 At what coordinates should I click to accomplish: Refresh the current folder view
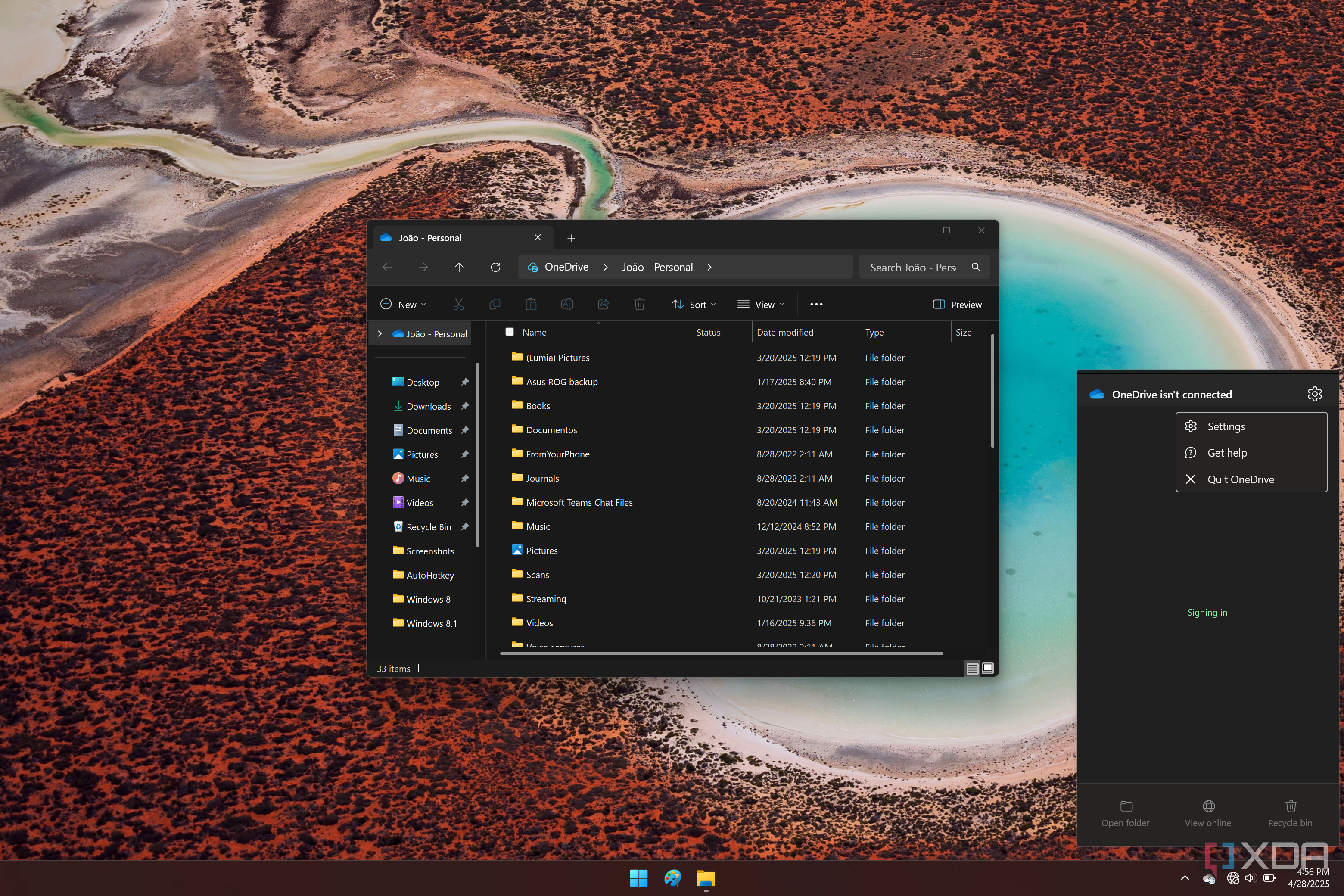[495, 267]
